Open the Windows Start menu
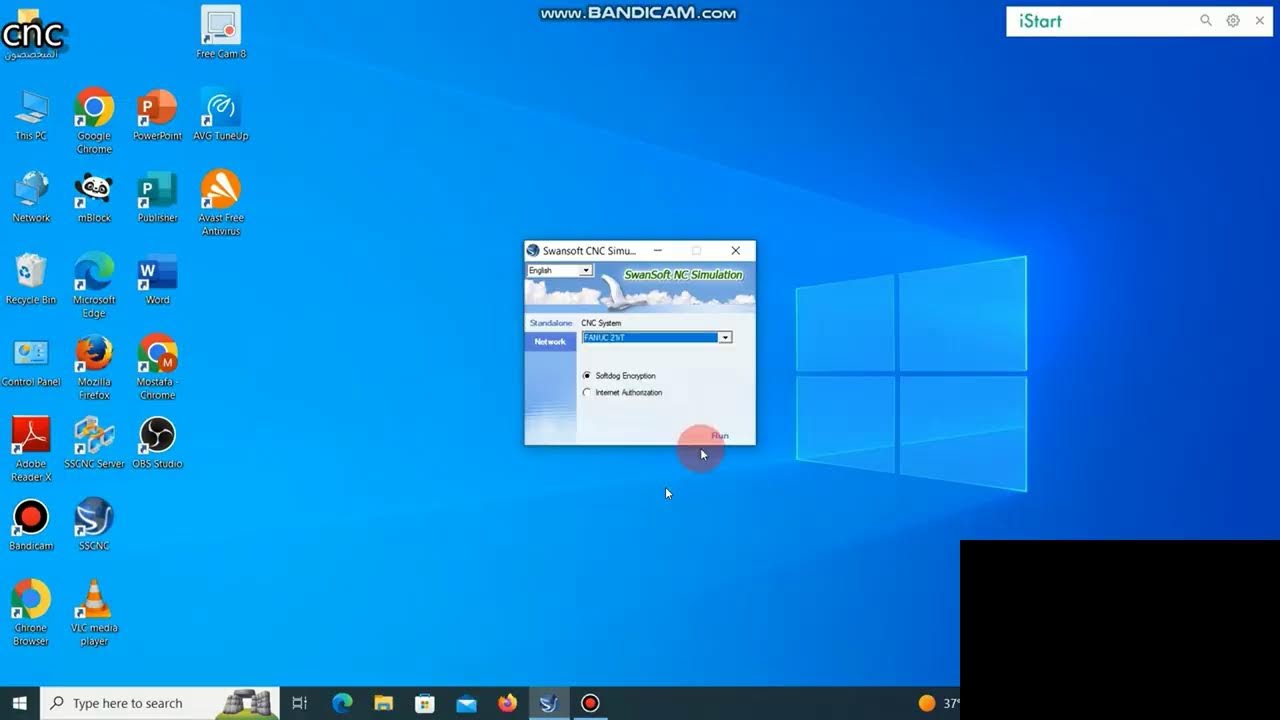Screen dimensions: 1280x720 coord(19,703)
